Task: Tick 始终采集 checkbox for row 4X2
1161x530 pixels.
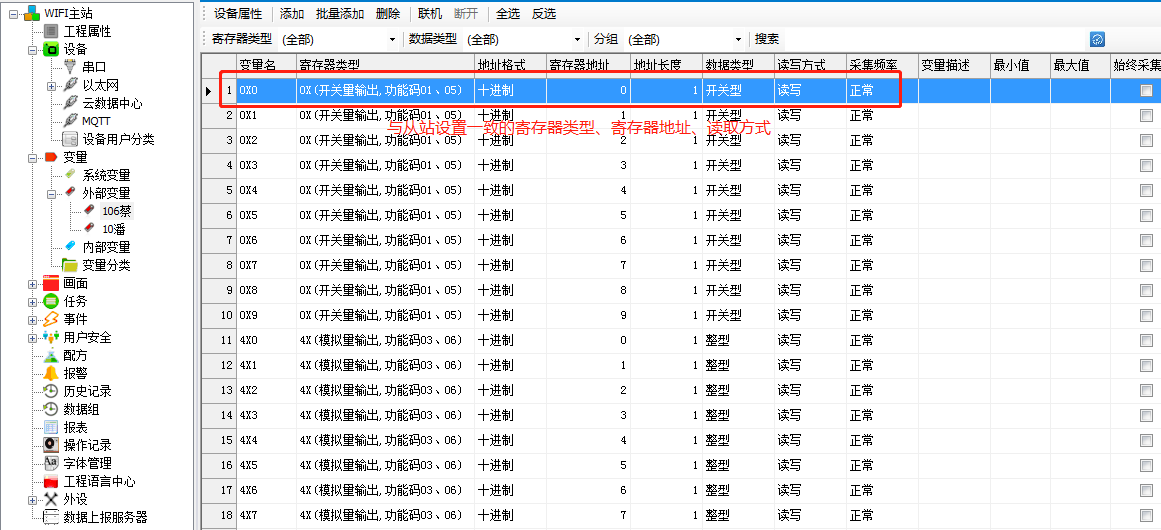Action: point(1146,390)
